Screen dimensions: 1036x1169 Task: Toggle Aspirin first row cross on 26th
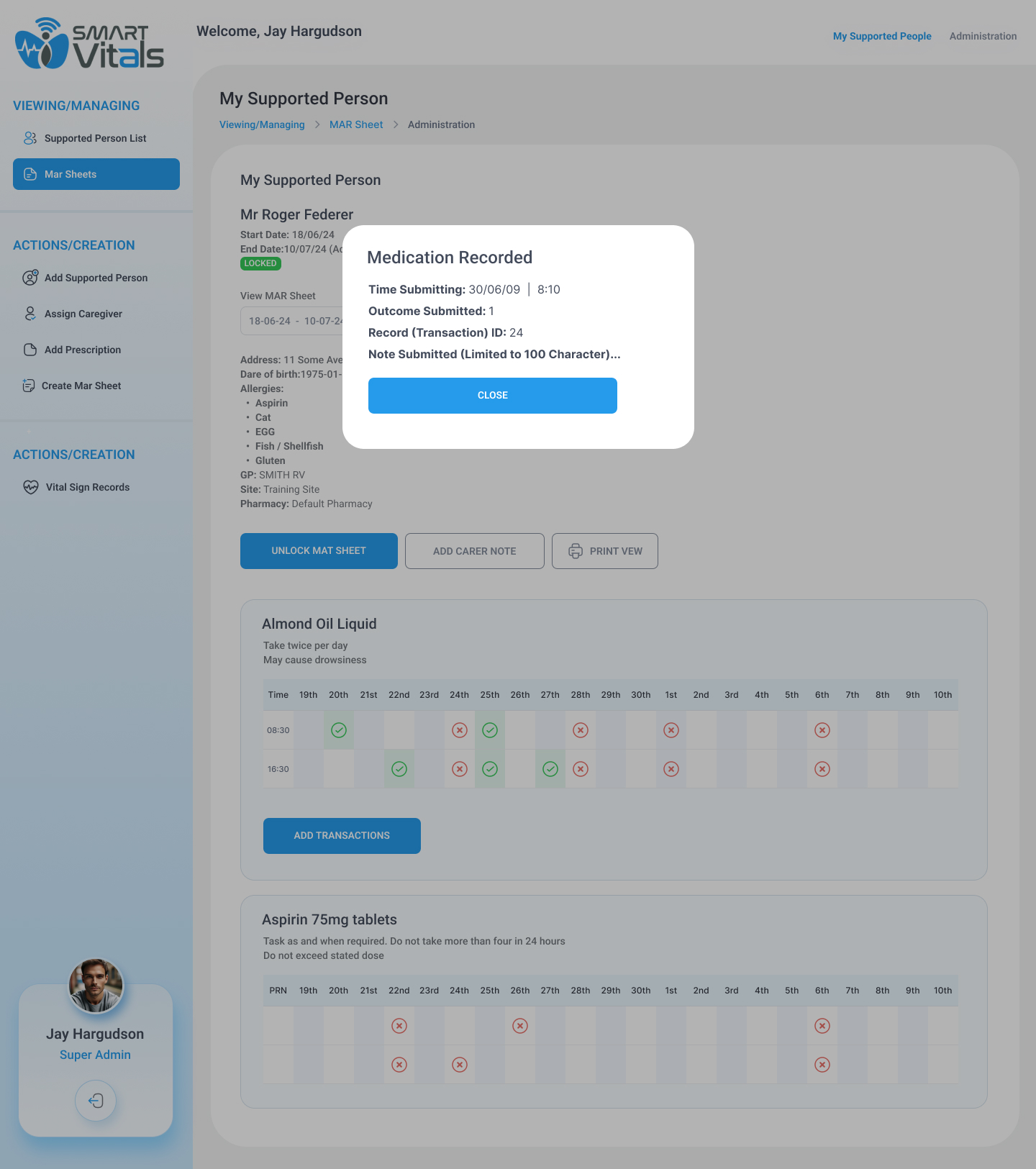(x=520, y=1026)
